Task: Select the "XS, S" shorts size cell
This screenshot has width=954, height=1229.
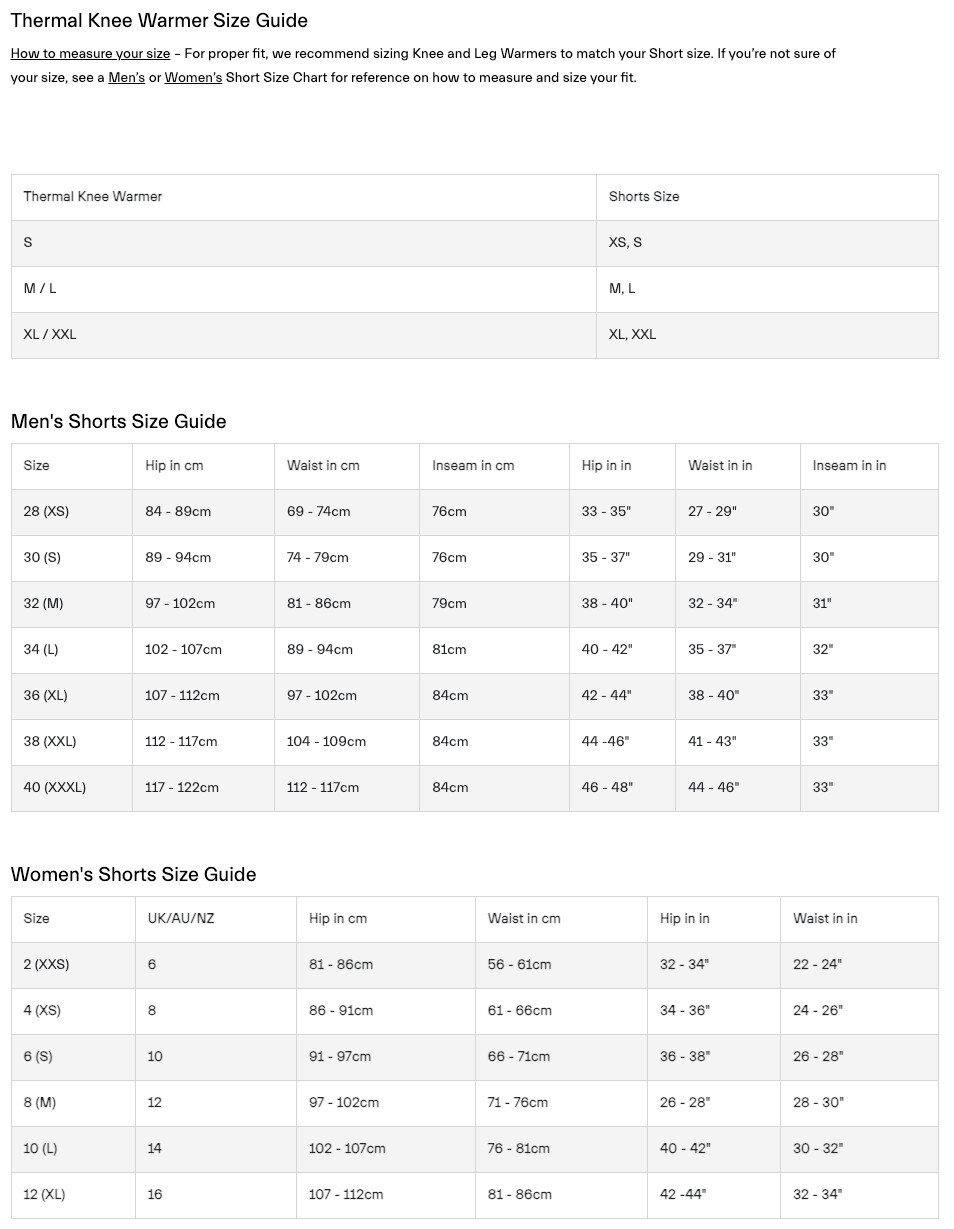Action: pos(625,243)
